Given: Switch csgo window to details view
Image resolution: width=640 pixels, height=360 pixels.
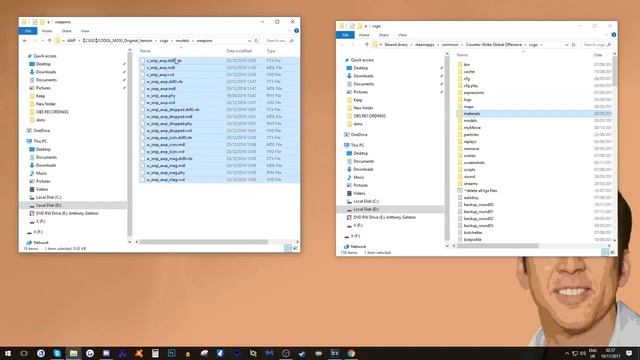Looking at the screenshot, I should pos(605,252).
